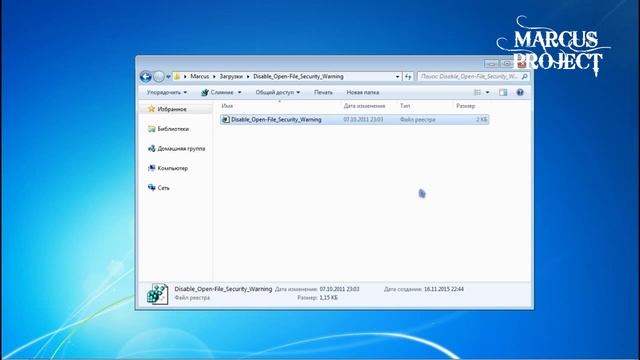The image size is (640, 360).
Task: Open the recent locations dropdown arrow
Action: (168, 77)
